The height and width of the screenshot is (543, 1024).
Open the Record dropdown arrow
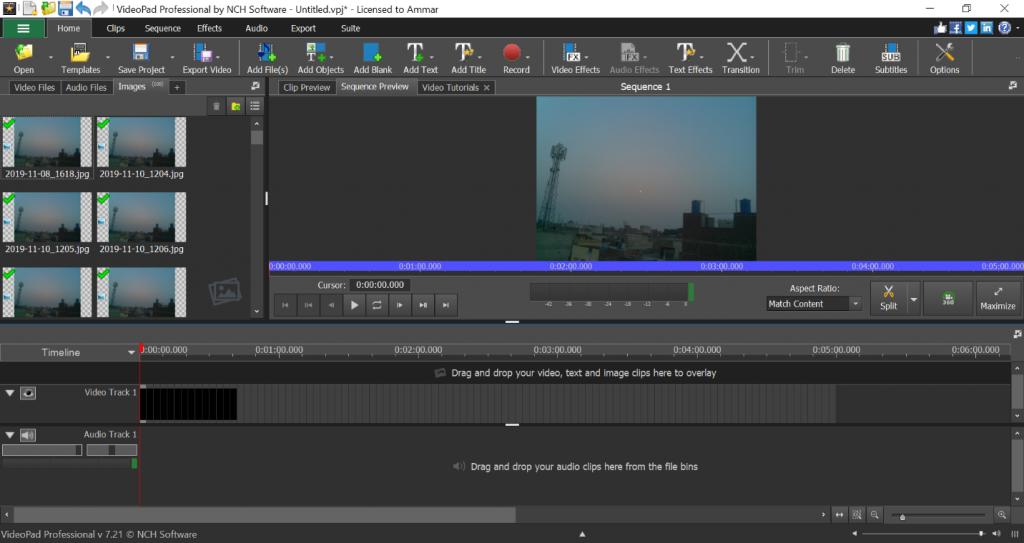[x=527, y=57]
